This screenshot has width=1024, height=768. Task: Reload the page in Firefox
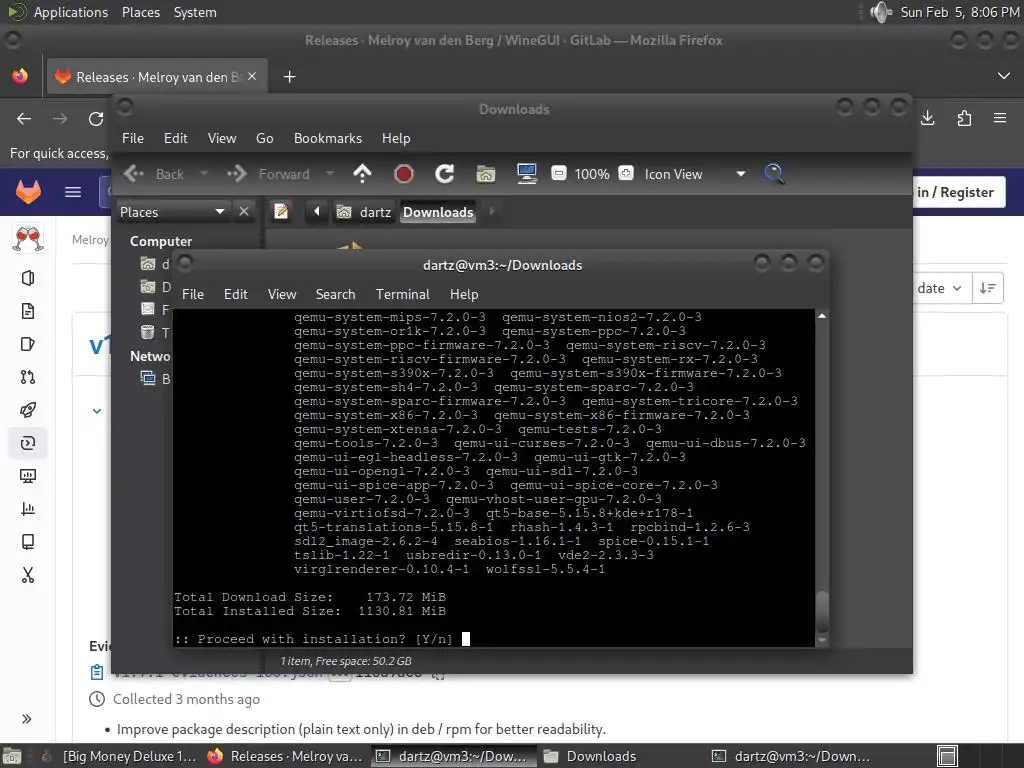click(x=96, y=119)
